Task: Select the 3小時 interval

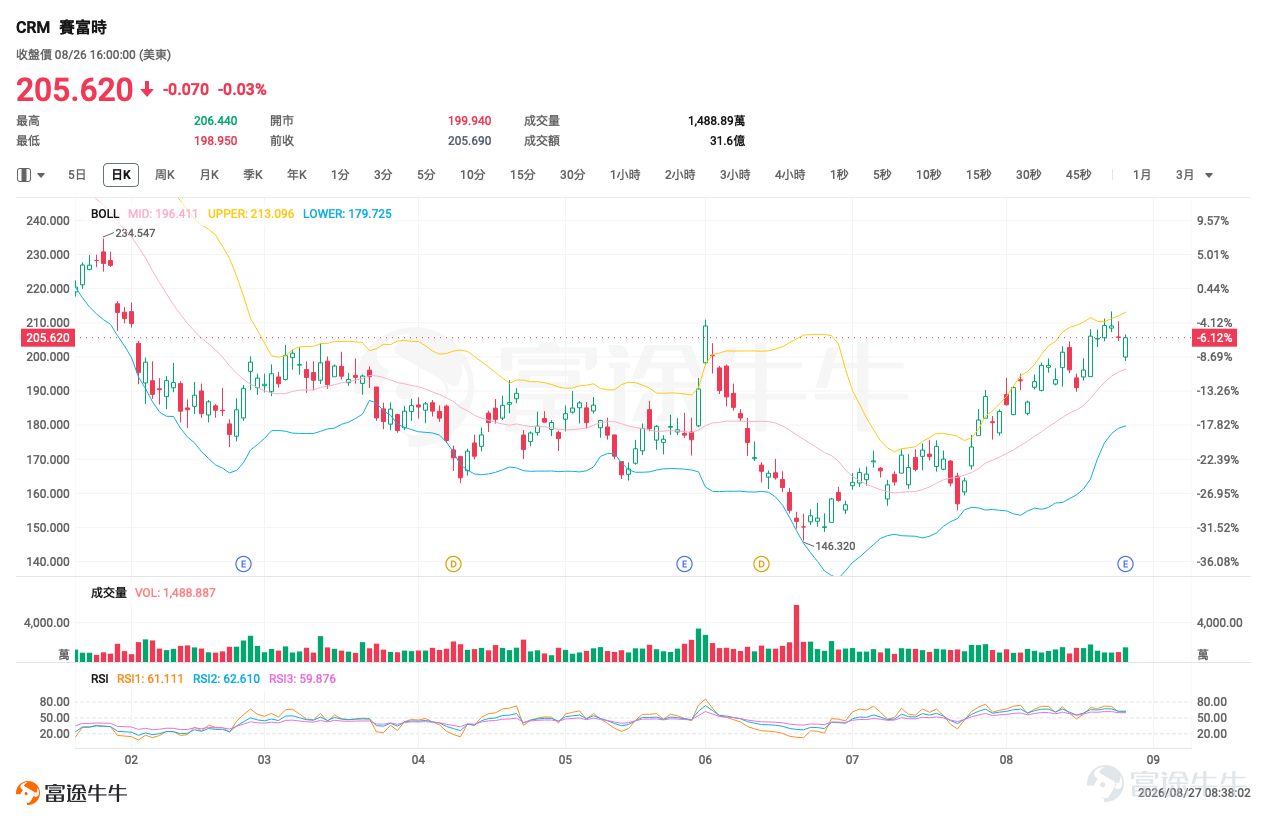Action: click(735, 175)
